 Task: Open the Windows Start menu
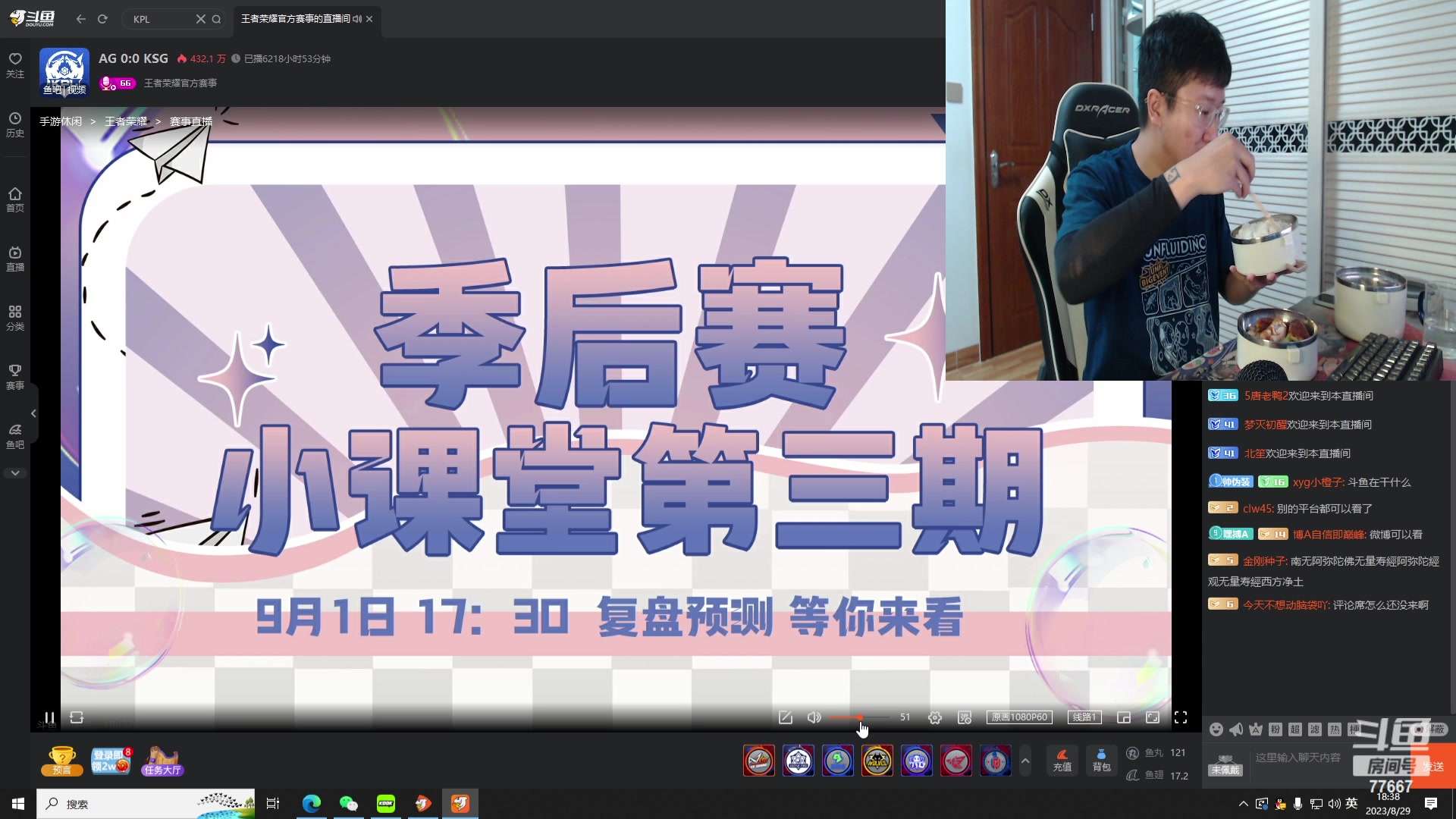(18, 804)
